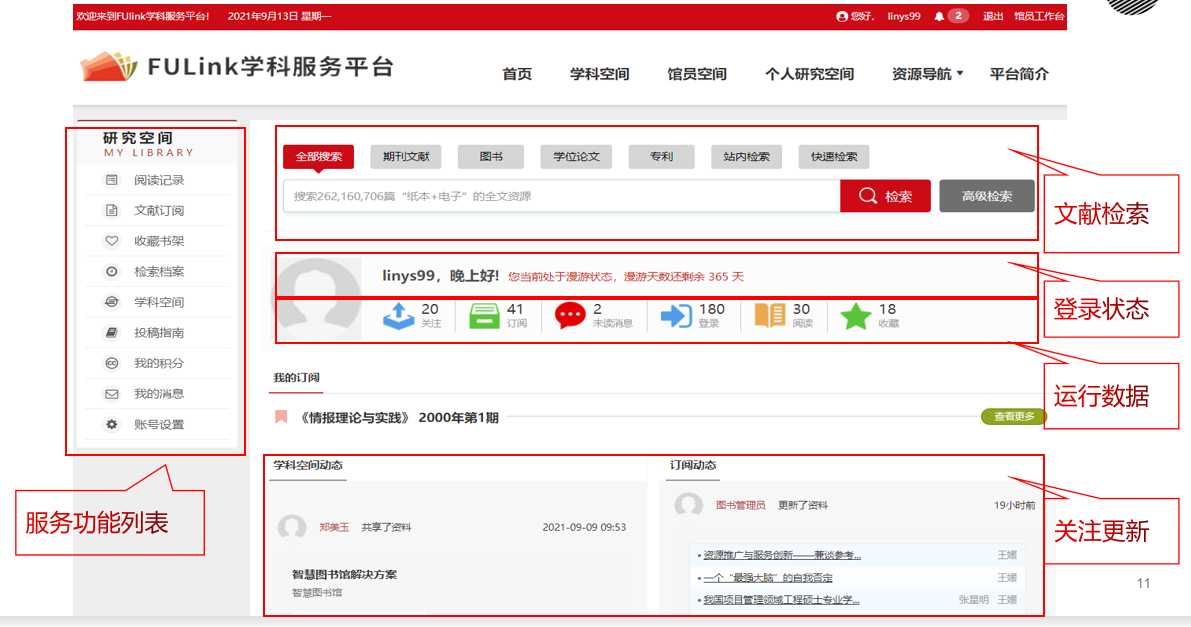The height and width of the screenshot is (627, 1191).
Task: Click the 投稿指南 book icon
Action: tap(112, 332)
